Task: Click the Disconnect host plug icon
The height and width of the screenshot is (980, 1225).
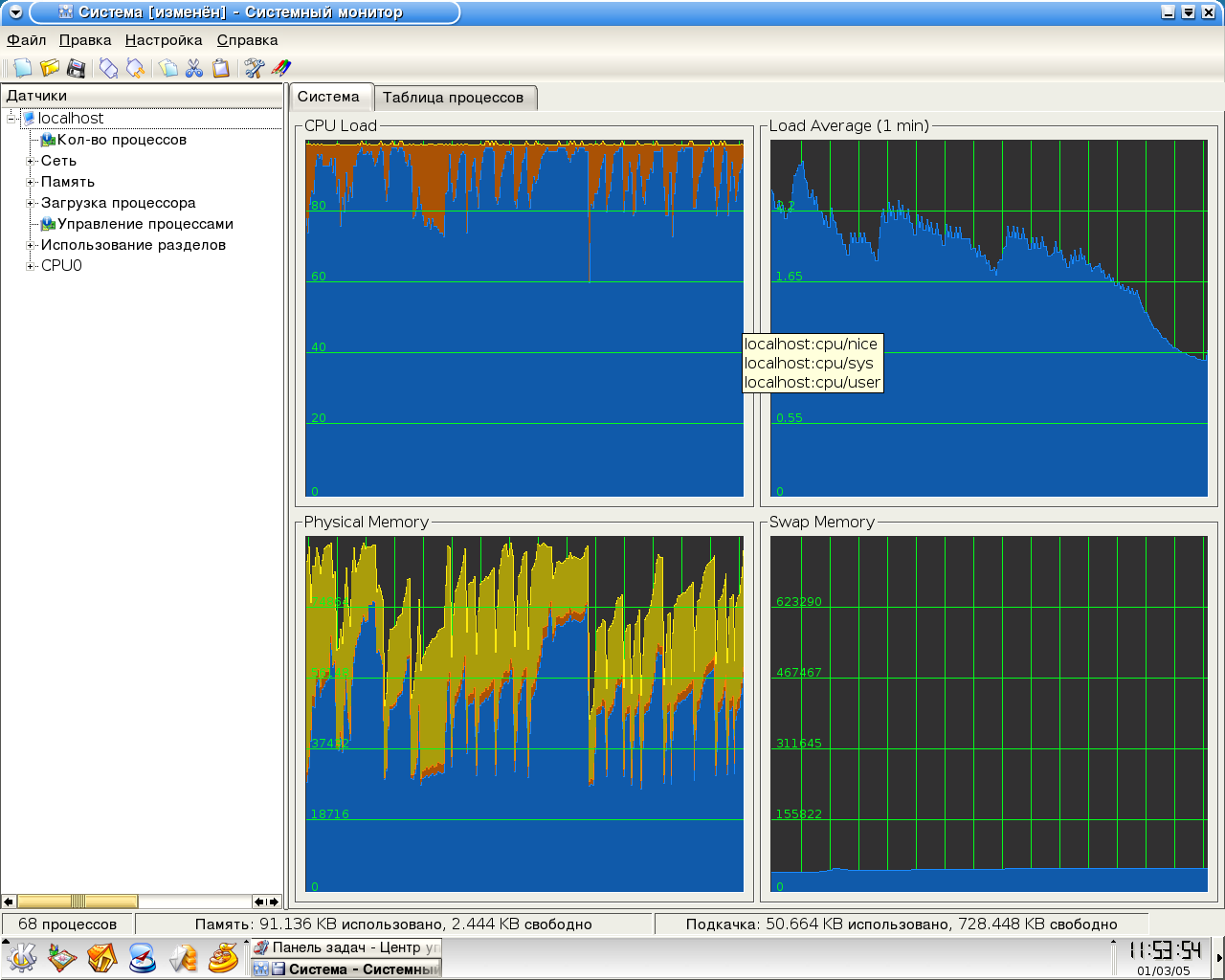Action: (x=135, y=68)
